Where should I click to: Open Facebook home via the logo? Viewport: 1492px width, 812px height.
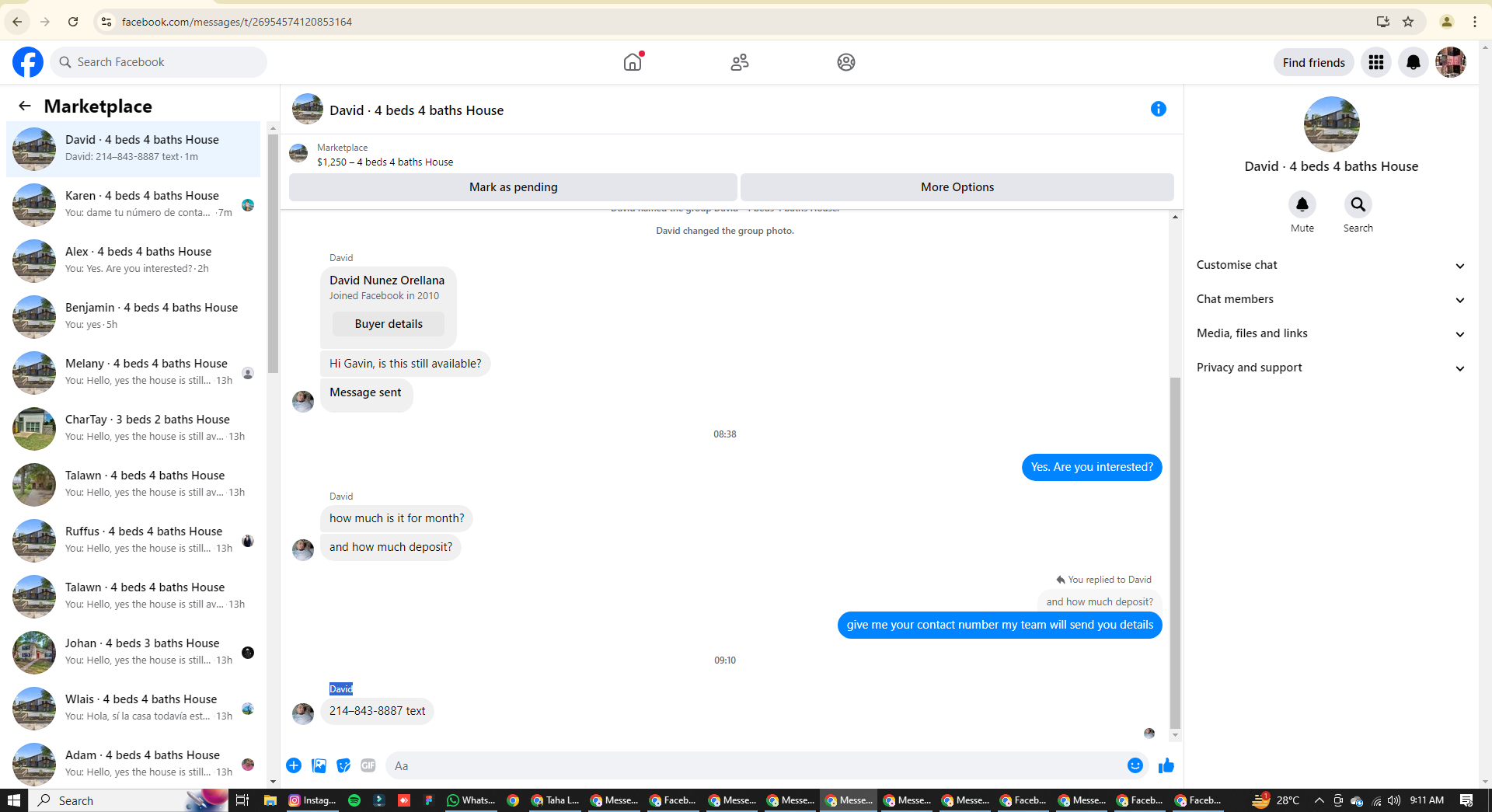click(x=28, y=62)
